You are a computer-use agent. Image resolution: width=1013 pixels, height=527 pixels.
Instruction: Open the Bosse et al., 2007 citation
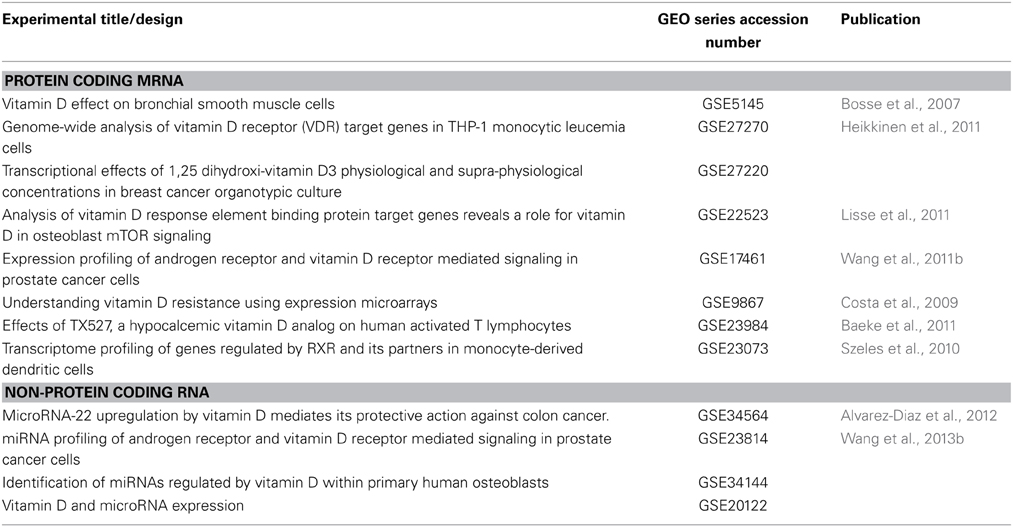tap(900, 104)
